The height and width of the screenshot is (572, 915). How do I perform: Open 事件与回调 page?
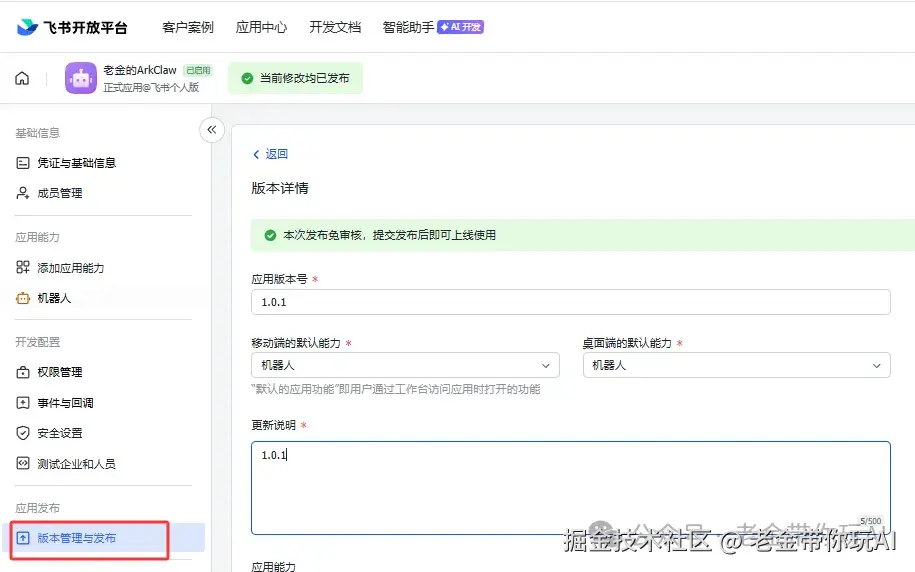(65, 403)
